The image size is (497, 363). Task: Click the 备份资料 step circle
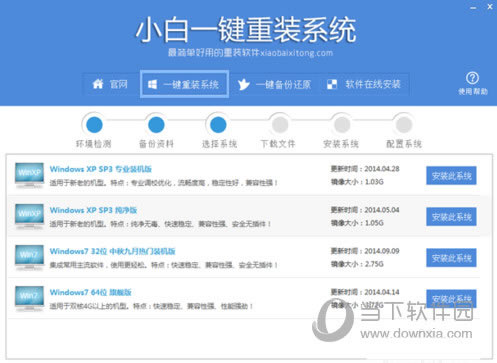[156, 125]
